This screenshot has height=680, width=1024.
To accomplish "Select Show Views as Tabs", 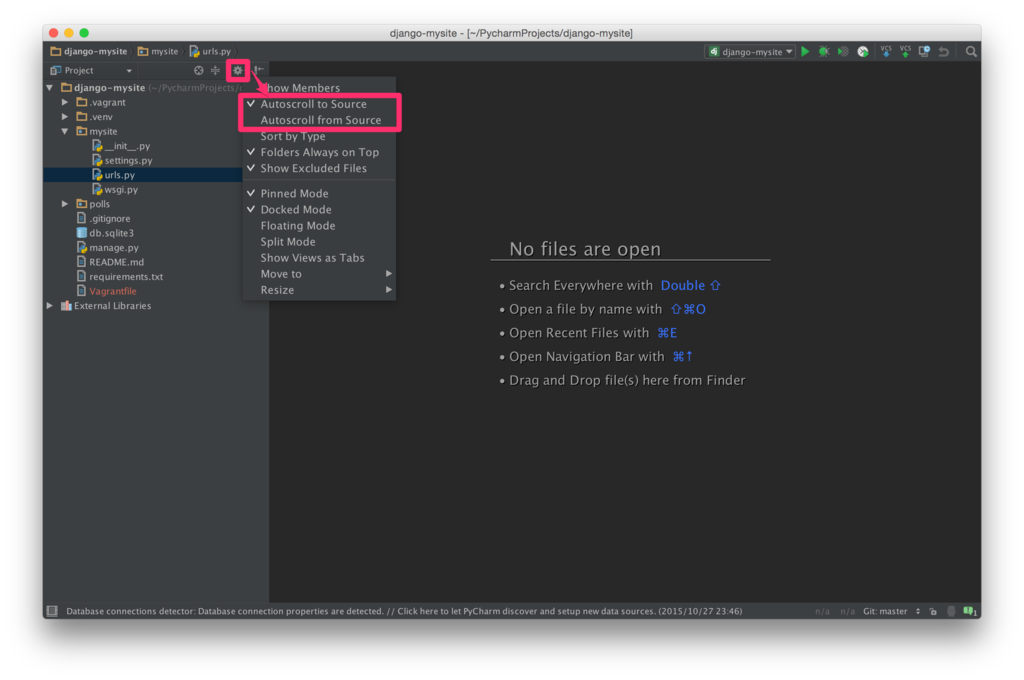I will coord(319,258).
